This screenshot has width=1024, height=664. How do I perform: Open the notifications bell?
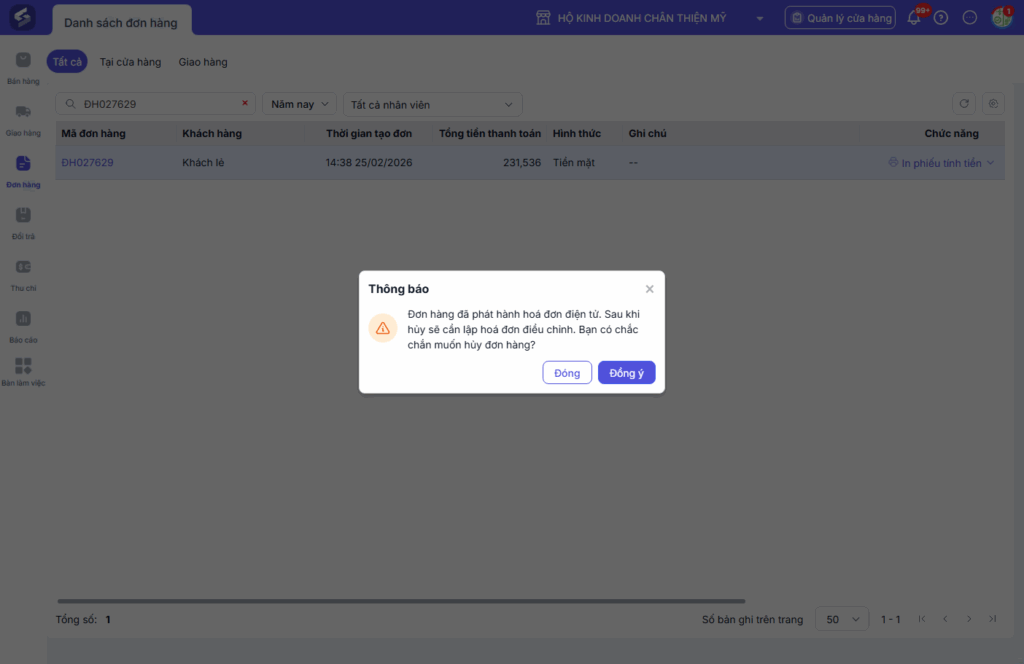[x=914, y=18]
